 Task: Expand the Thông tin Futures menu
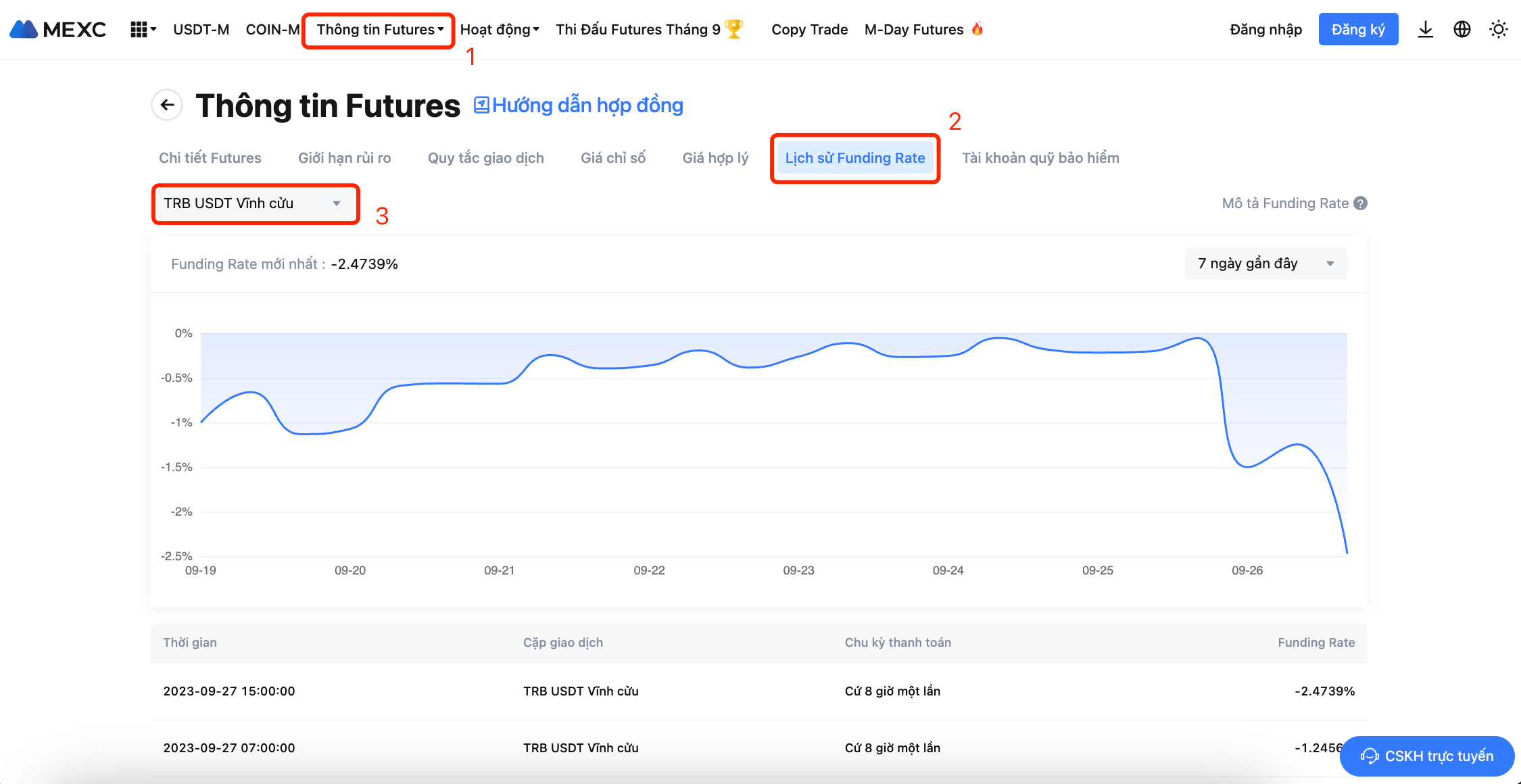click(379, 30)
